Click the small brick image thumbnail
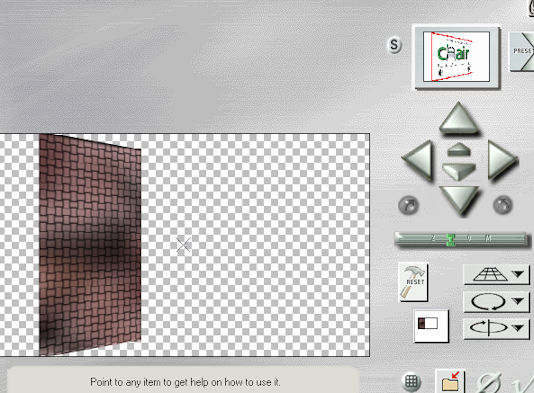 [x=430, y=326]
